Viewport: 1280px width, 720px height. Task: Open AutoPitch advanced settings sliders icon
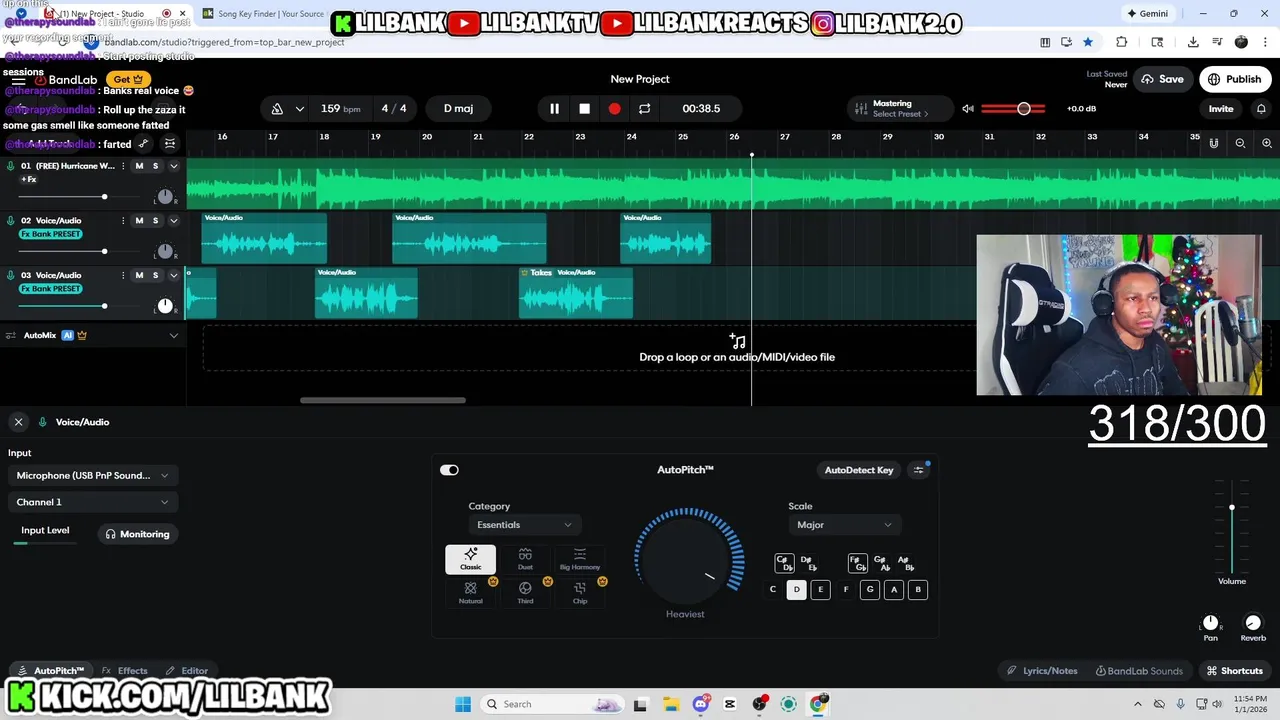click(x=919, y=470)
